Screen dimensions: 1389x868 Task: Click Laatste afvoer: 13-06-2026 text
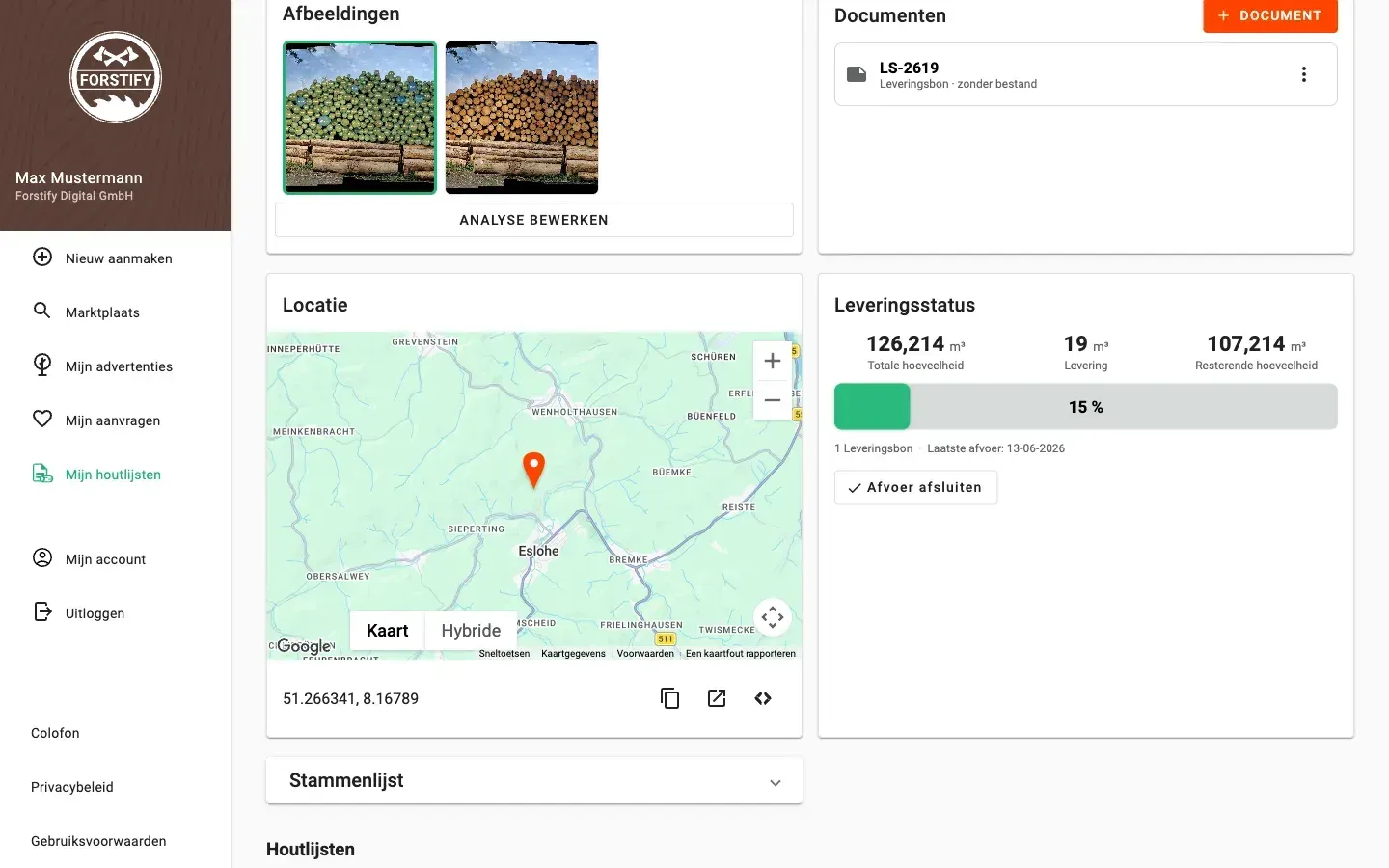[996, 448]
